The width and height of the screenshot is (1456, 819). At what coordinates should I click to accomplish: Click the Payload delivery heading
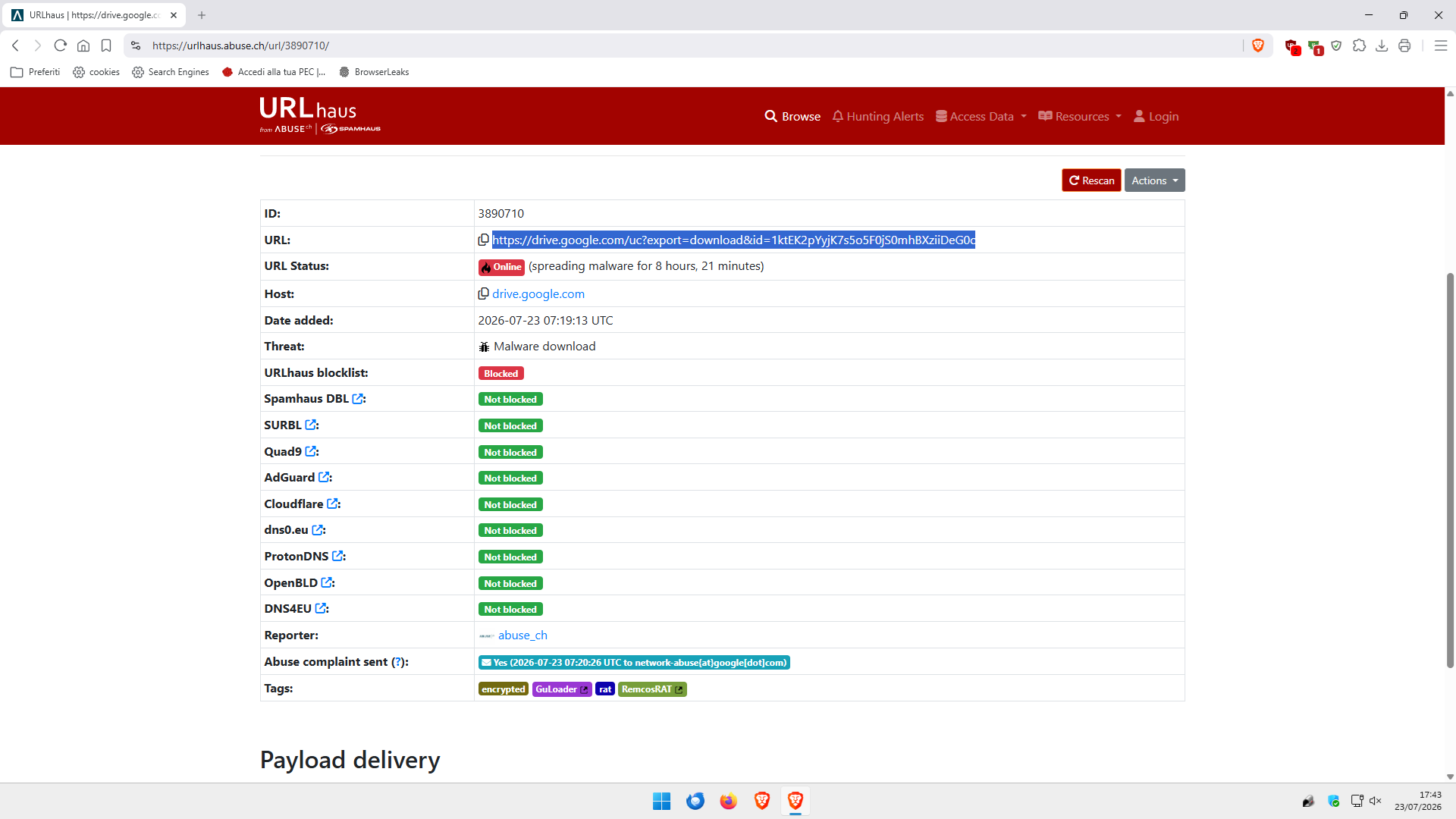point(350,760)
